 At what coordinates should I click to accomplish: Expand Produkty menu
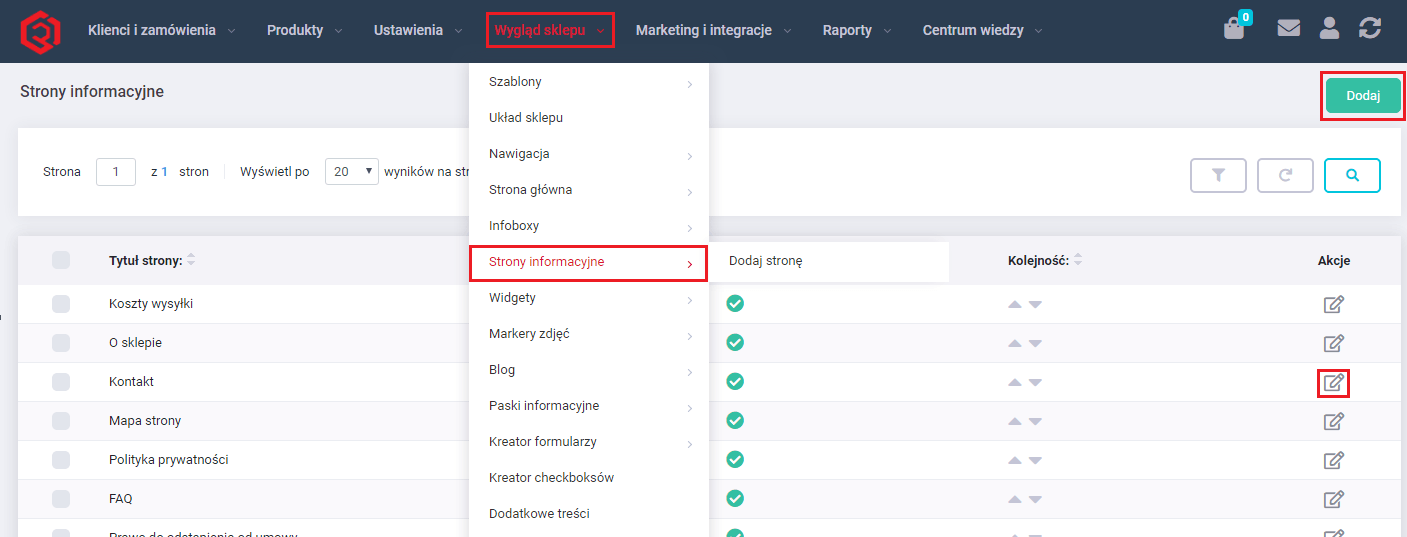(x=304, y=30)
